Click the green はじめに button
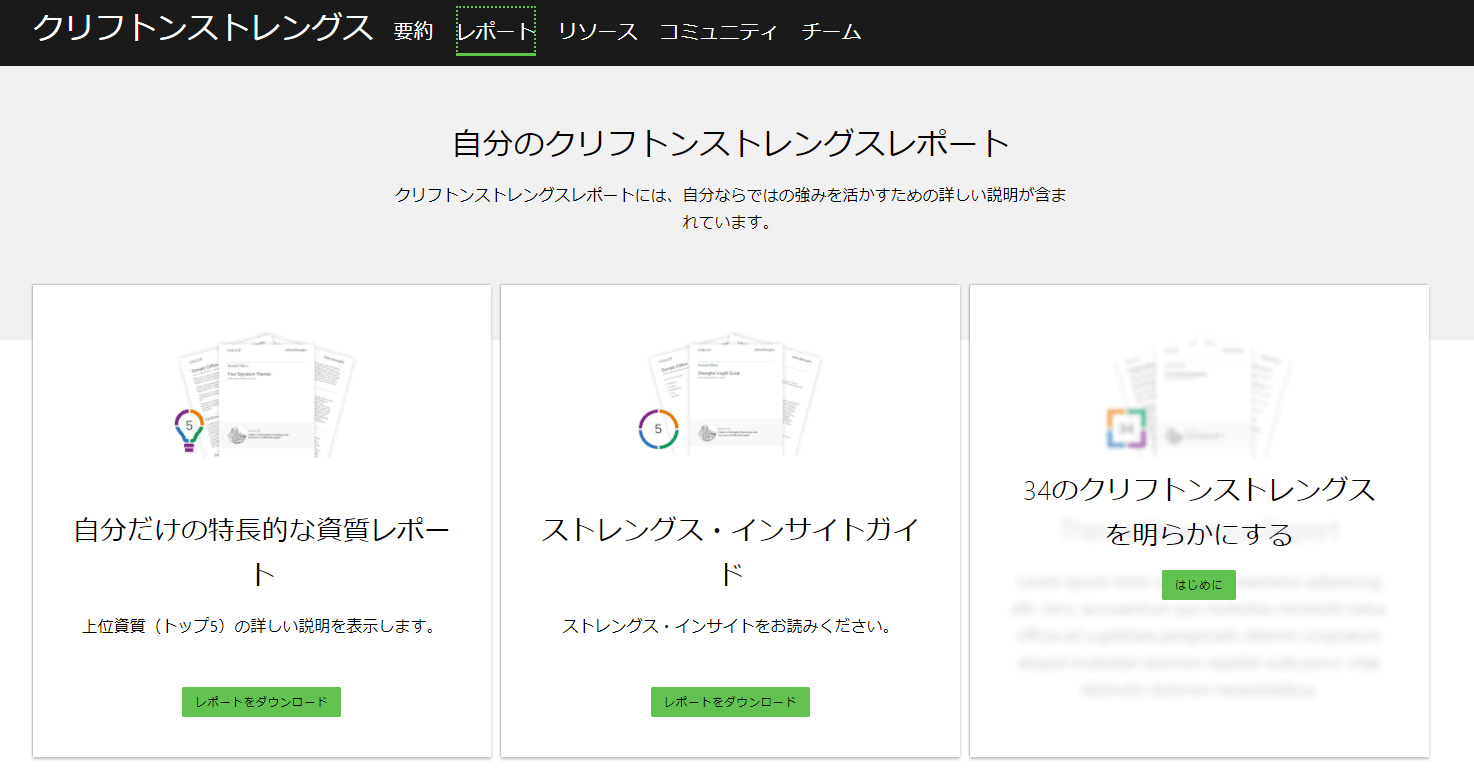 point(1199,585)
